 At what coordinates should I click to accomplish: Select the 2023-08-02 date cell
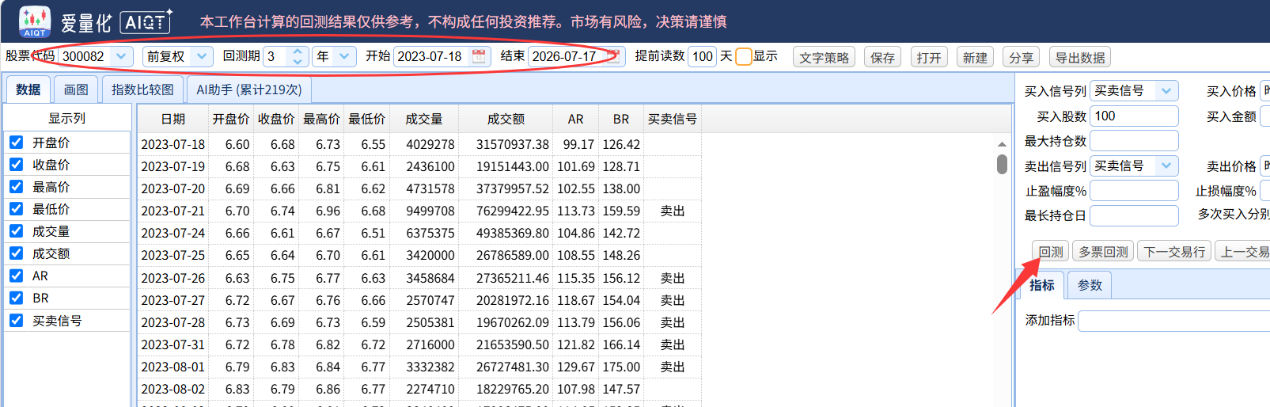click(172, 389)
